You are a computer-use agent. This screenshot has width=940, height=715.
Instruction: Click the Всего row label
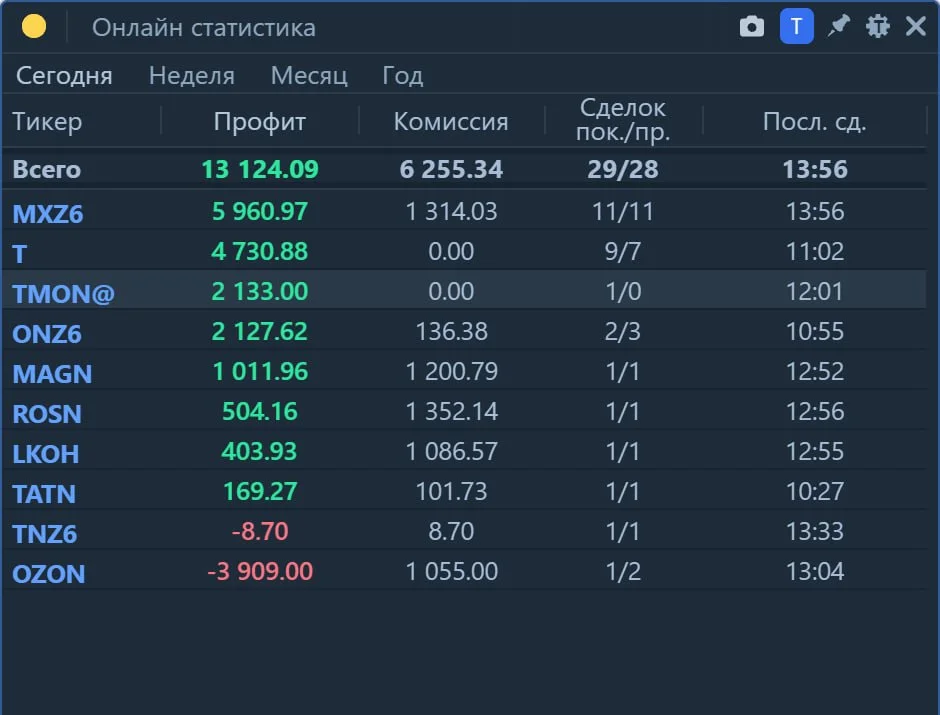[47, 170]
